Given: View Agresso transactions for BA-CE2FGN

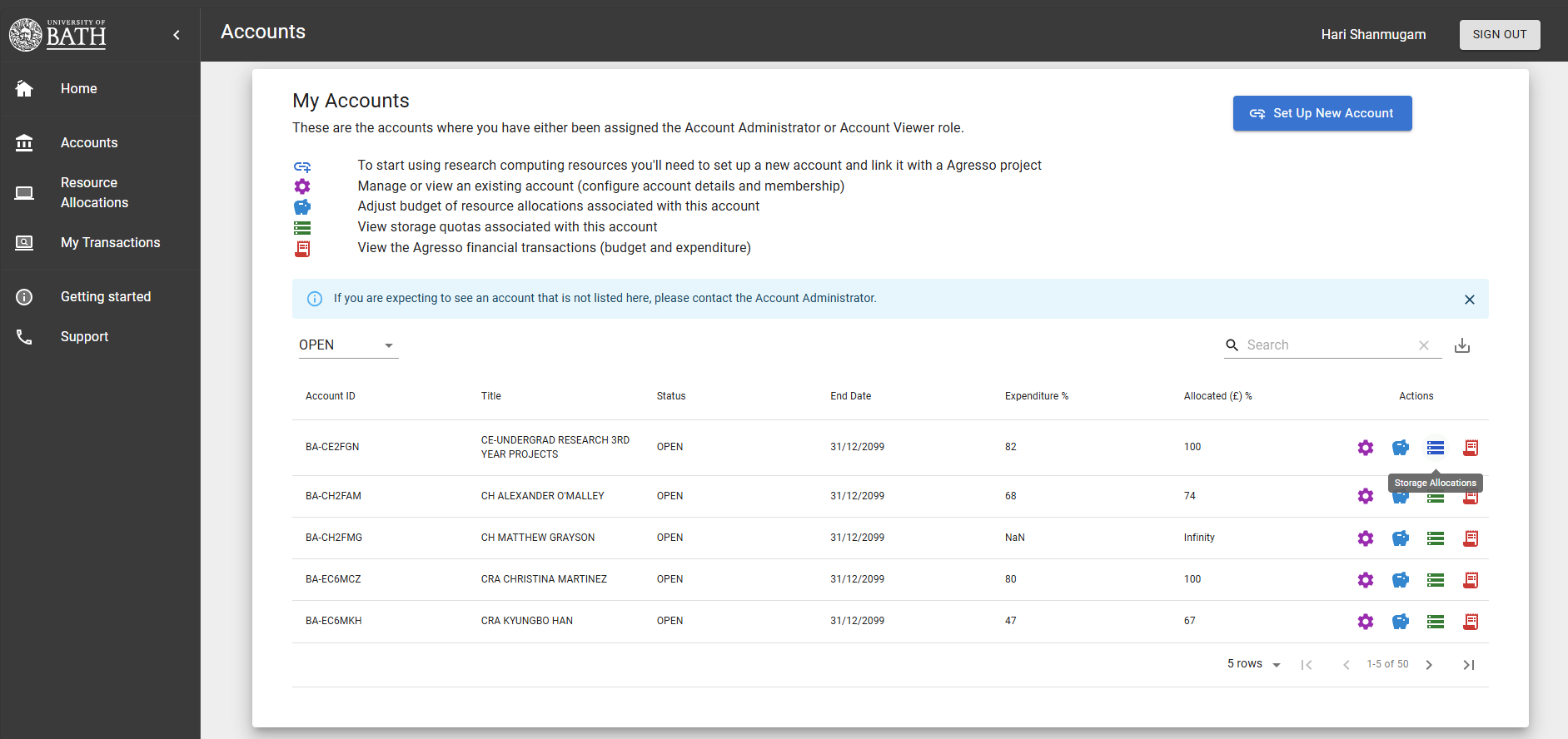Looking at the screenshot, I should (x=1471, y=448).
